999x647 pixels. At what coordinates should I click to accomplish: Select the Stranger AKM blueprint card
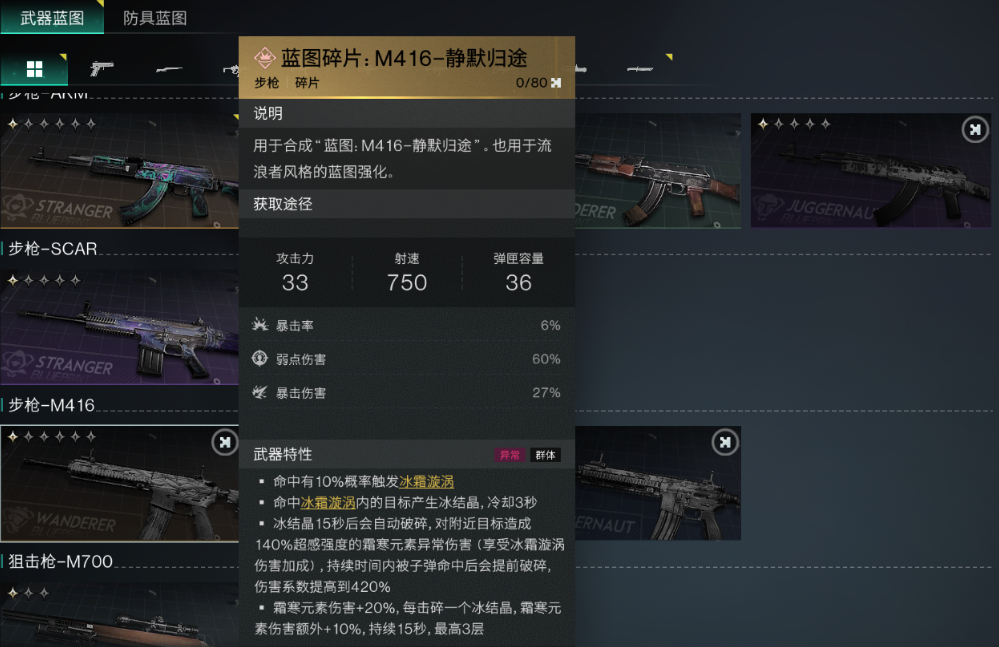point(119,171)
